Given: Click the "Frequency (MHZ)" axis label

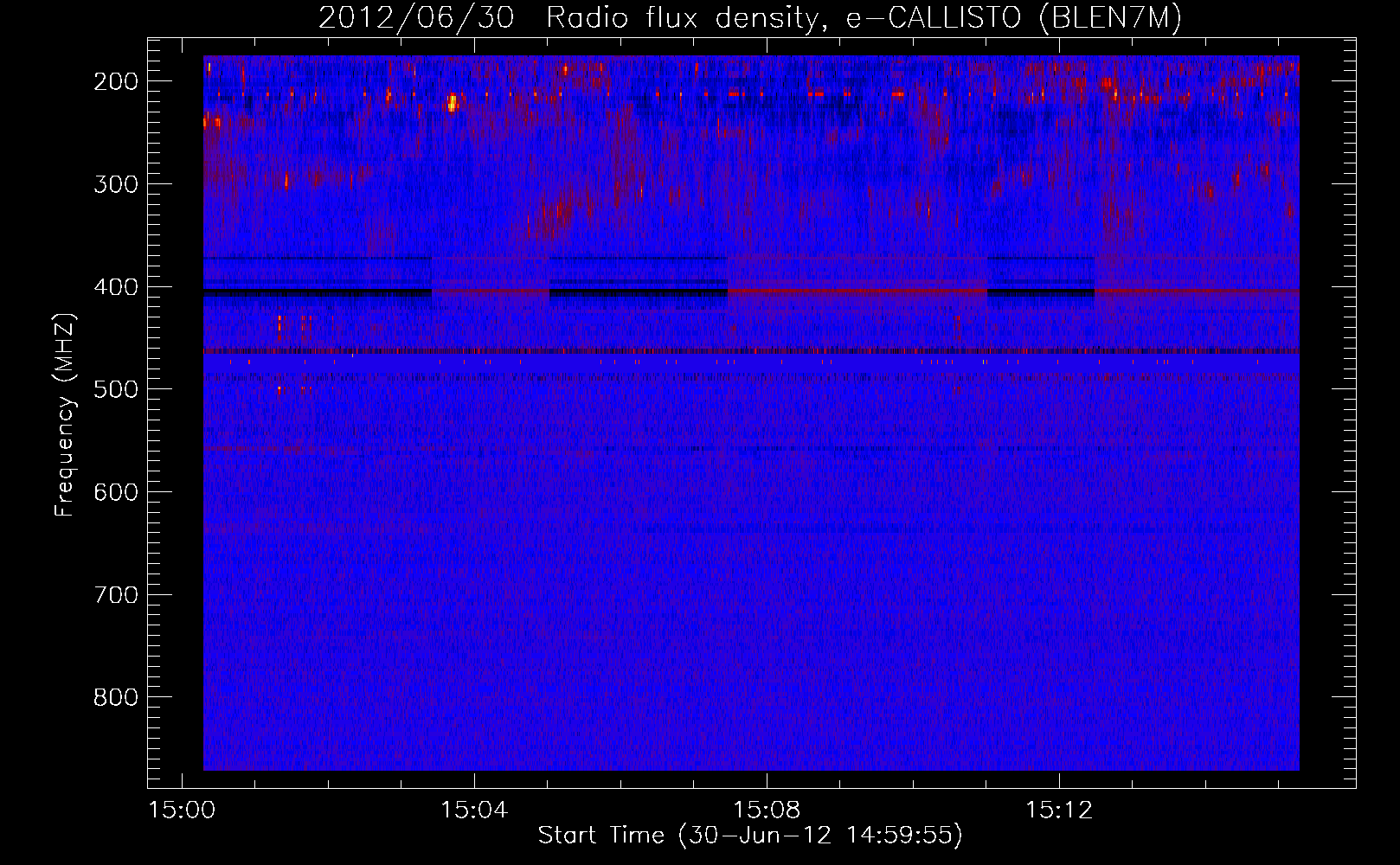Looking at the screenshot, I should click(x=66, y=414).
